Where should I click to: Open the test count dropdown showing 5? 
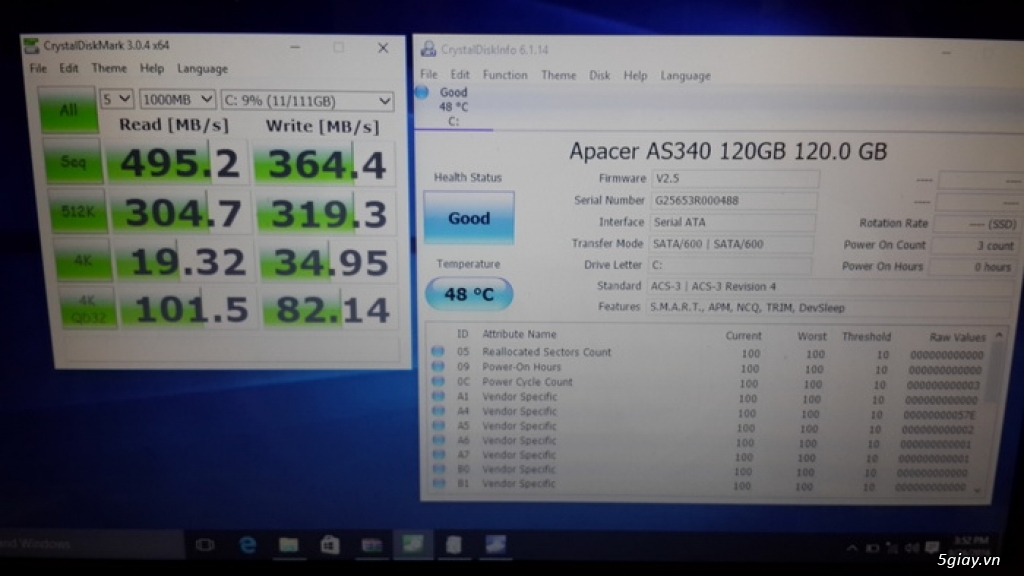[x=116, y=99]
